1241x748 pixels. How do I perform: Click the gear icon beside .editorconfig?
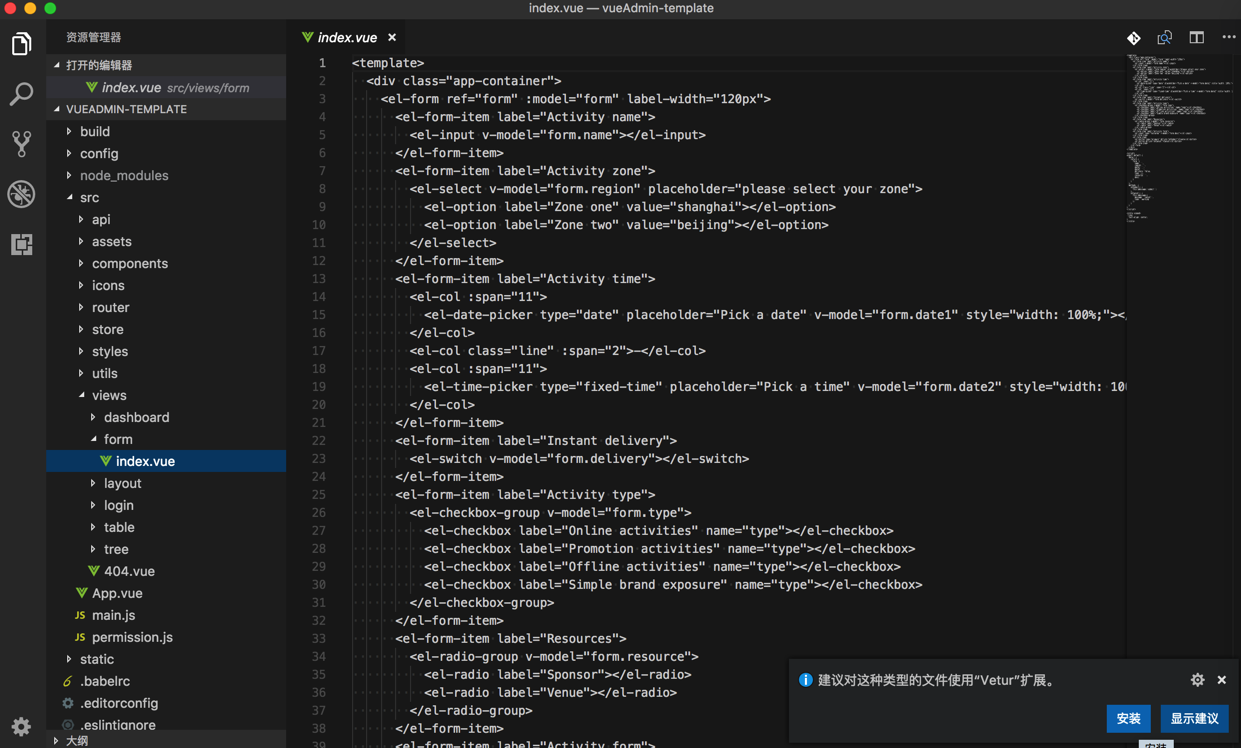click(x=68, y=703)
